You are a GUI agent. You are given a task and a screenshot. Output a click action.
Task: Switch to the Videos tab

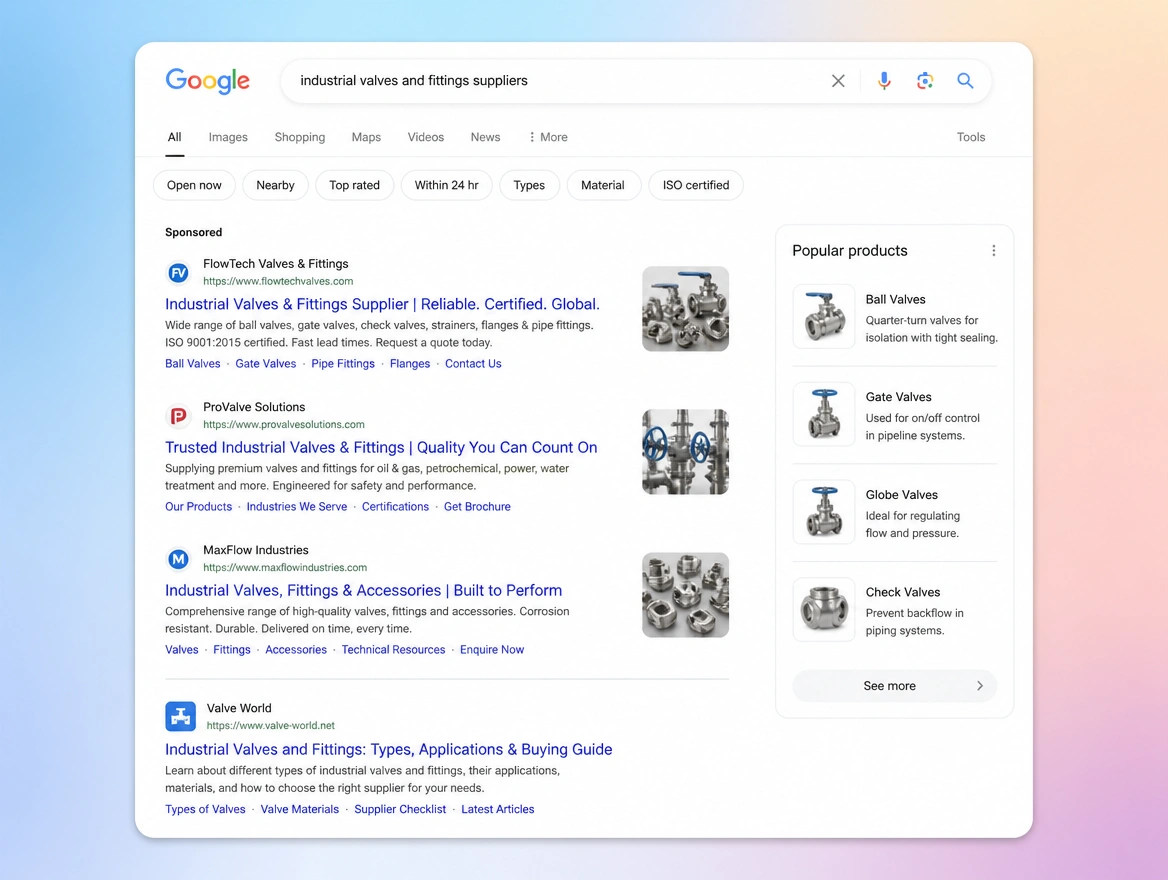click(425, 137)
